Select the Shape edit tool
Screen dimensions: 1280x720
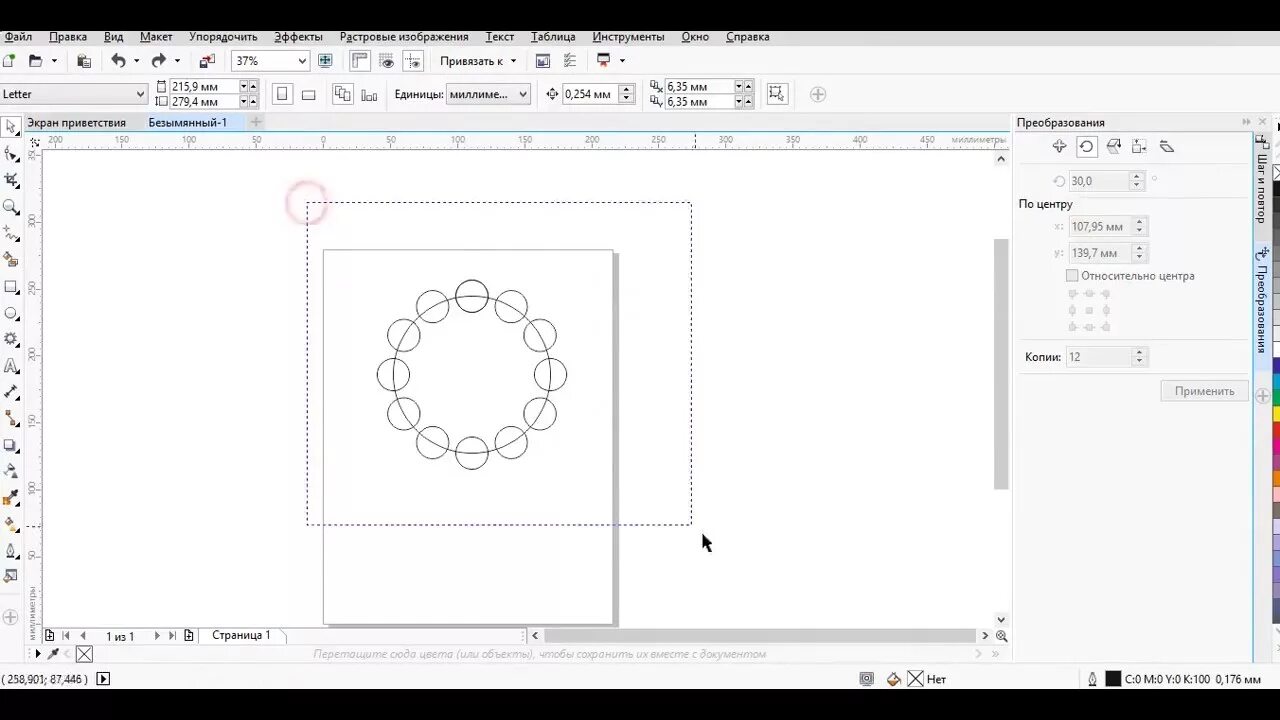[11, 154]
